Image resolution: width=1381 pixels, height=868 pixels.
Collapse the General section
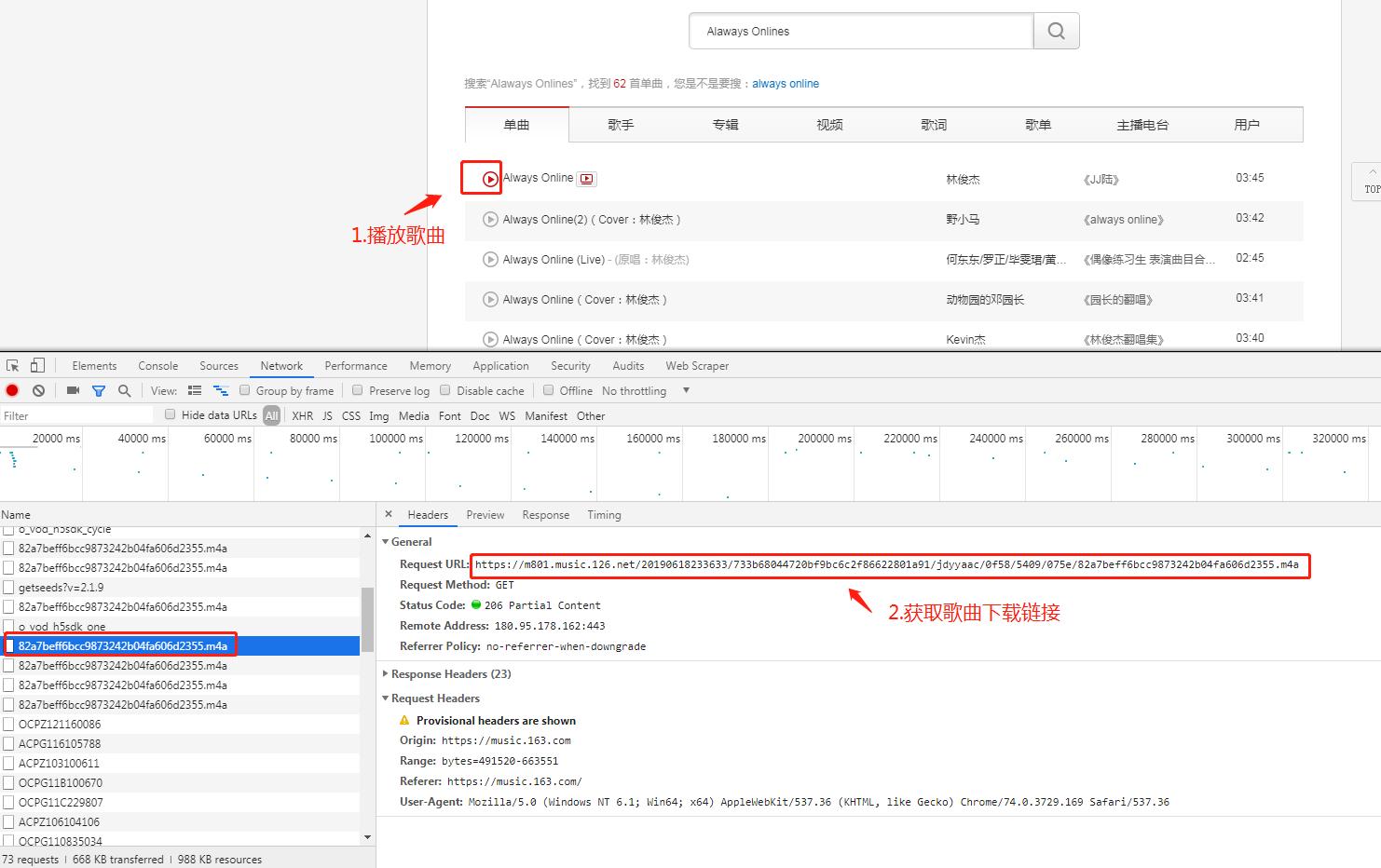[x=411, y=542]
